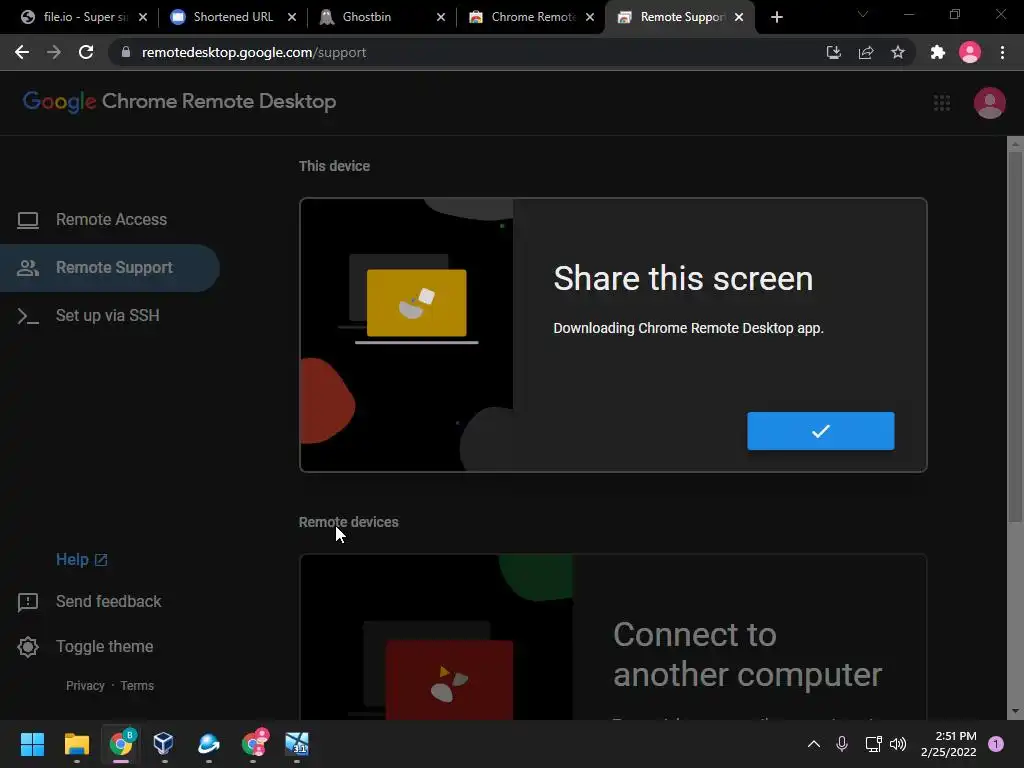This screenshot has height=768, width=1024.
Task: Click Send feedback in the sidebar
Action: pyautogui.click(x=90, y=601)
